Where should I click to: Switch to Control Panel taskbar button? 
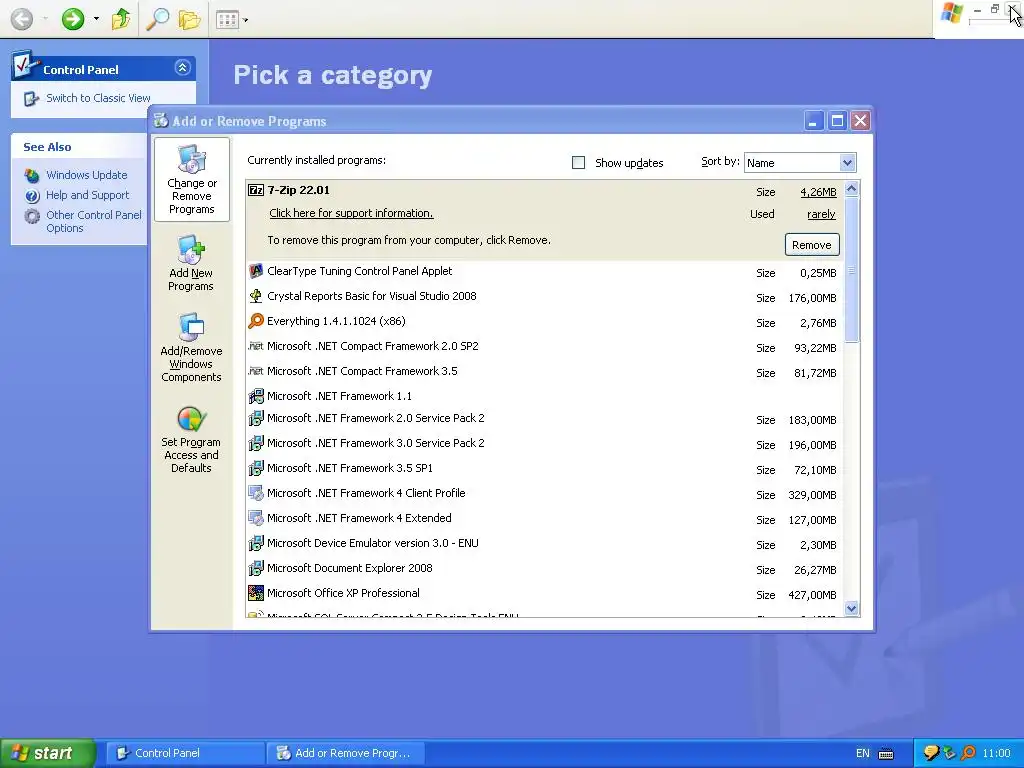click(185, 753)
